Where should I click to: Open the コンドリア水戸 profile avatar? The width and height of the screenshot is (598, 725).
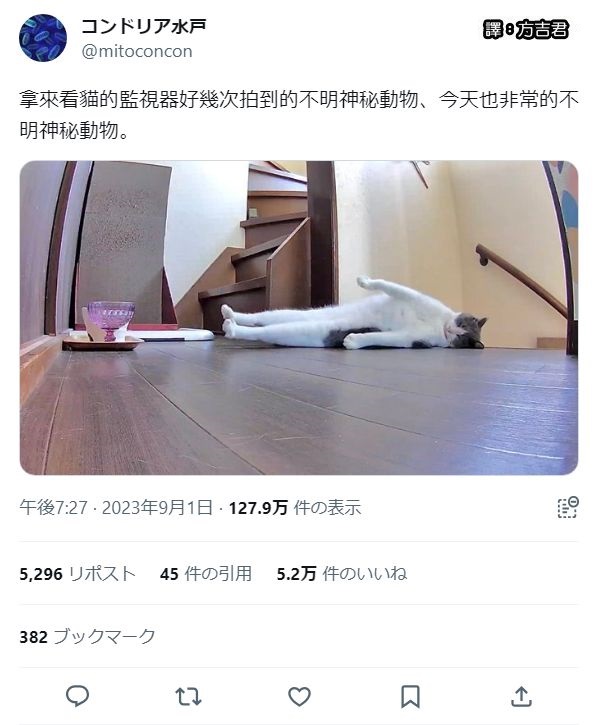pos(43,38)
